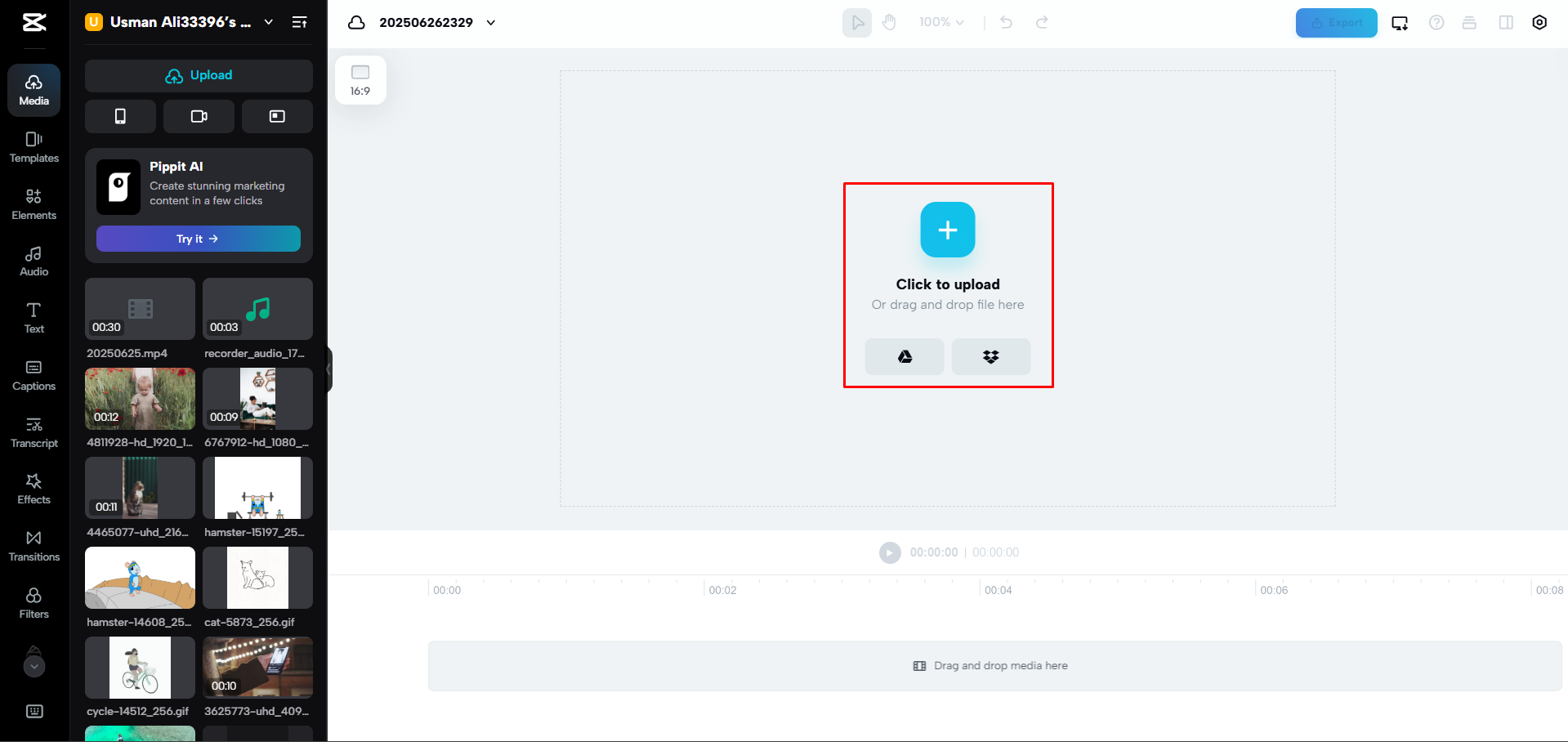
Task: Open the project name dropdown
Action: tap(490, 22)
